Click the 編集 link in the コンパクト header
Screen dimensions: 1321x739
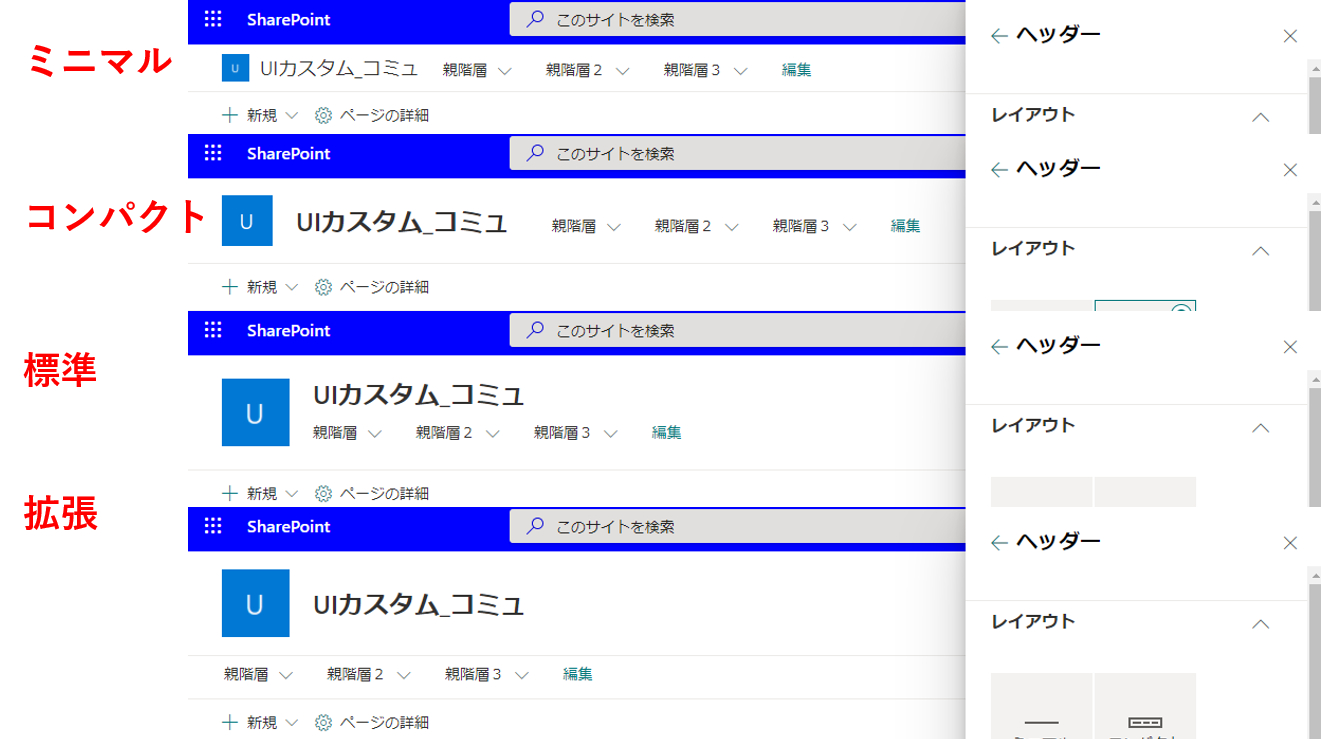pos(905,226)
